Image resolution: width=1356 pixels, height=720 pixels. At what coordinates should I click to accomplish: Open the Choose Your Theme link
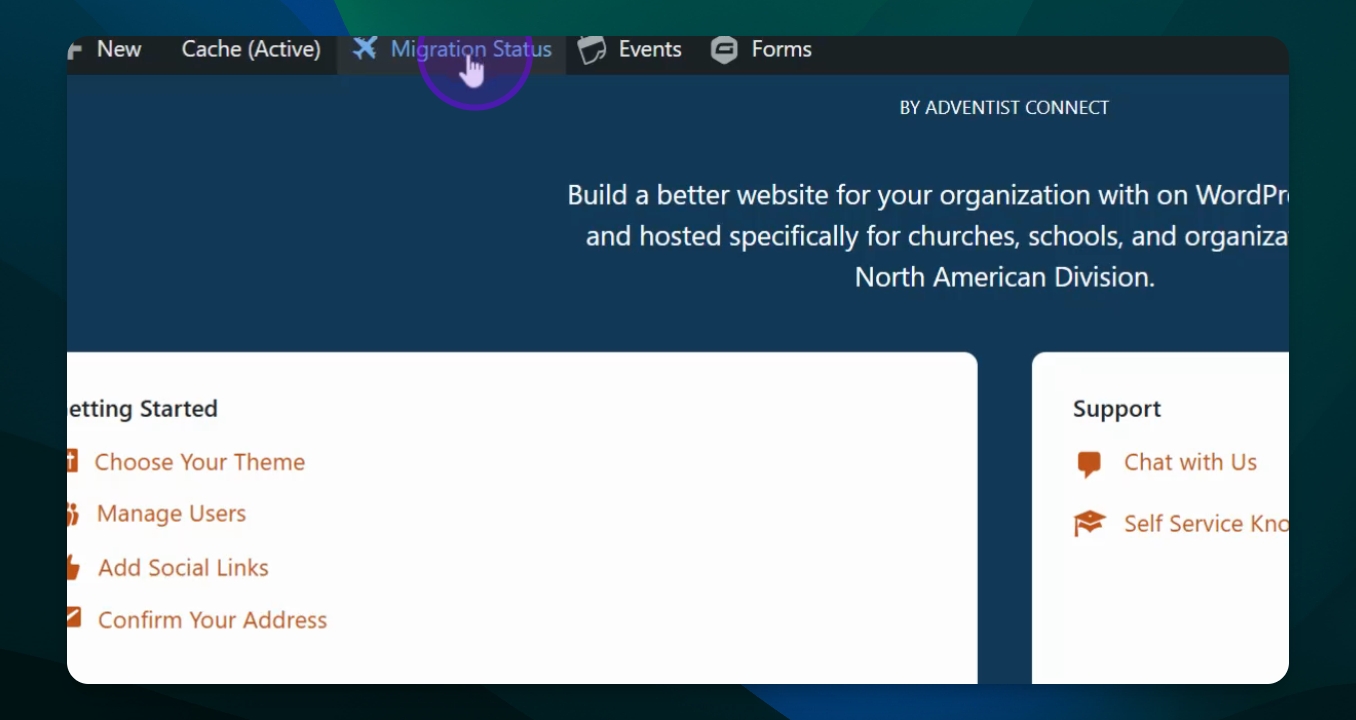pos(200,462)
